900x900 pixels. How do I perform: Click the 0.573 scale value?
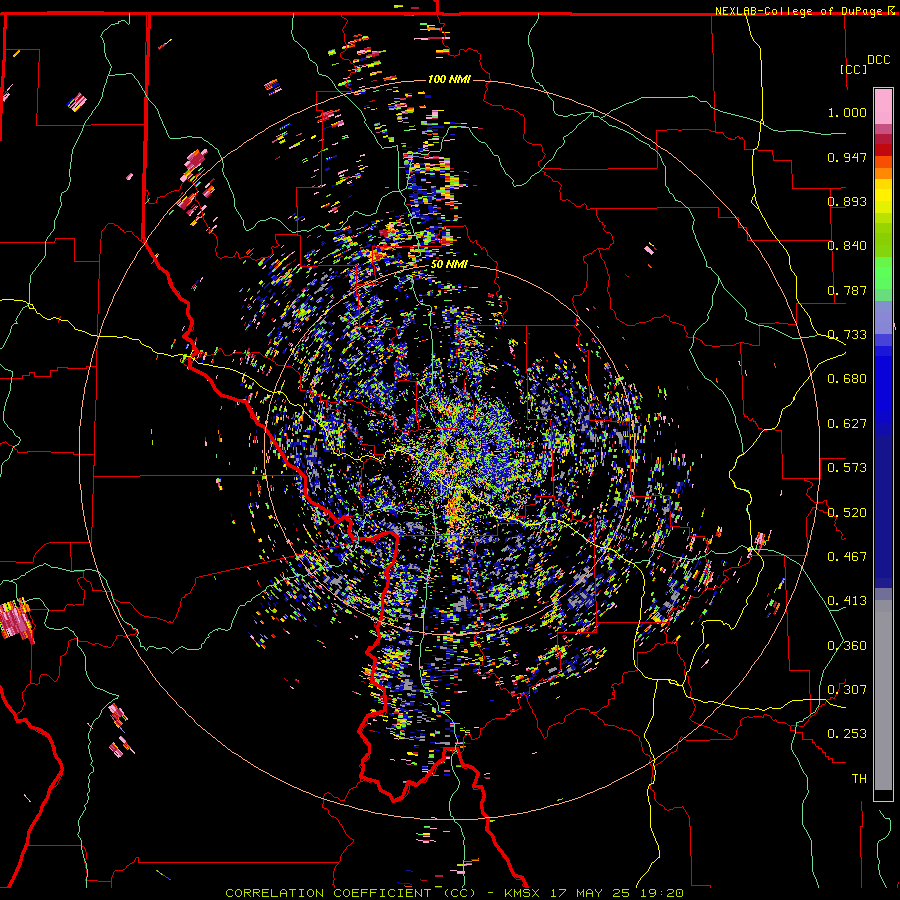847,468
